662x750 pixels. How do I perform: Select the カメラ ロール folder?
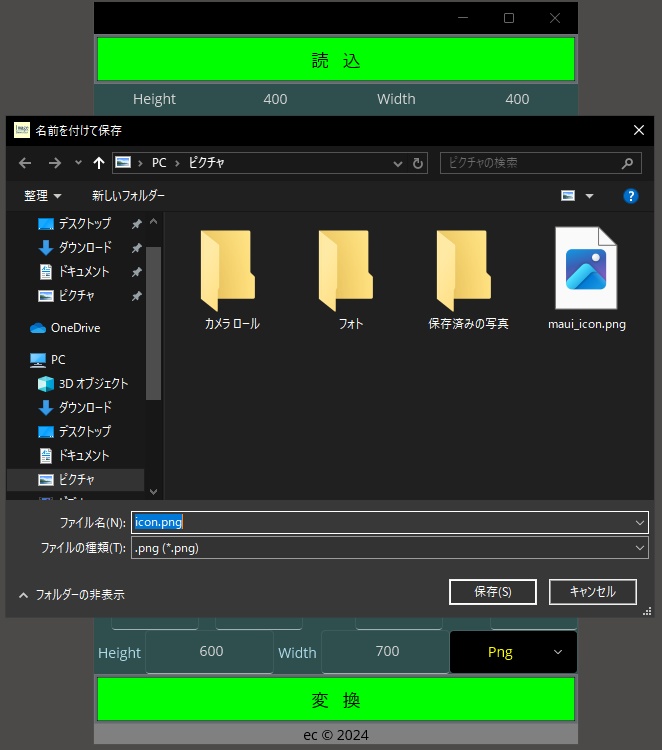(232, 280)
